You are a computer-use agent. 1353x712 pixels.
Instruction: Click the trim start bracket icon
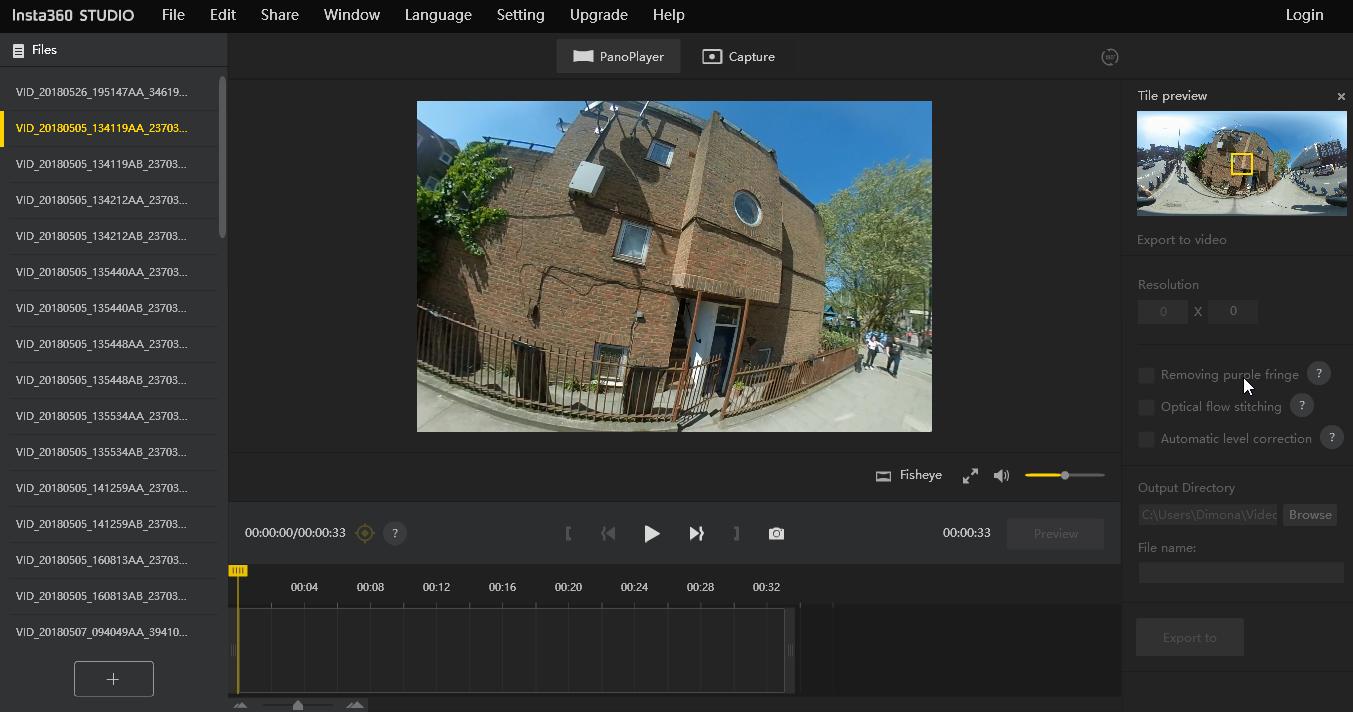[568, 534]
